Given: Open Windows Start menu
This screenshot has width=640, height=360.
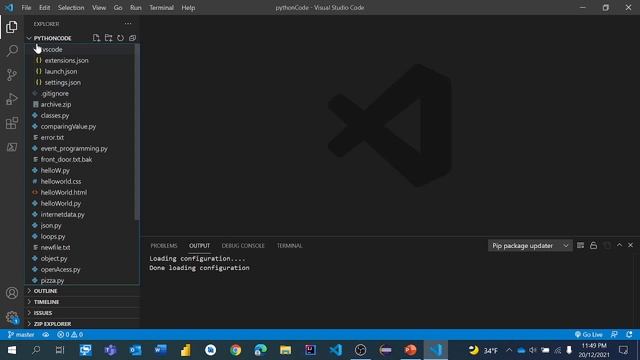Looking at the screenshot, I should pos(12,350).
